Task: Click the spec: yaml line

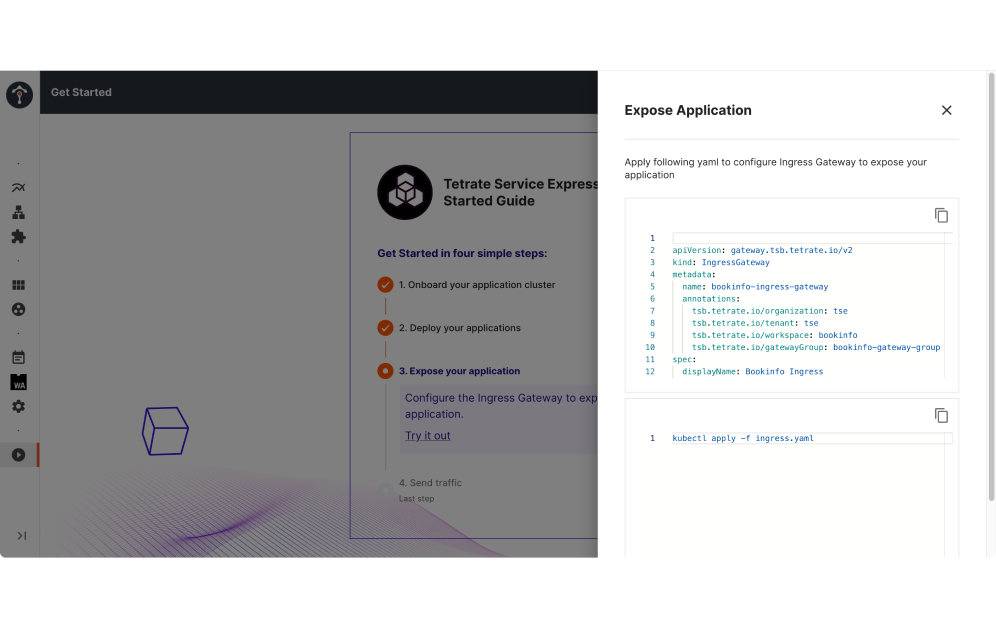Action: click(x=684, y=359)
